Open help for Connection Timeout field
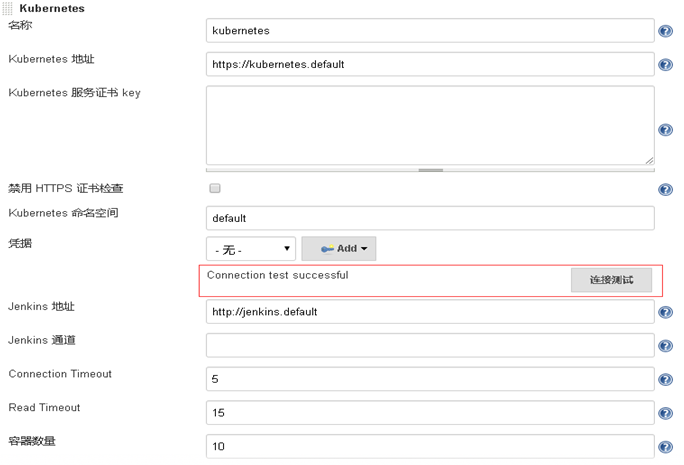 coord(665,380)
